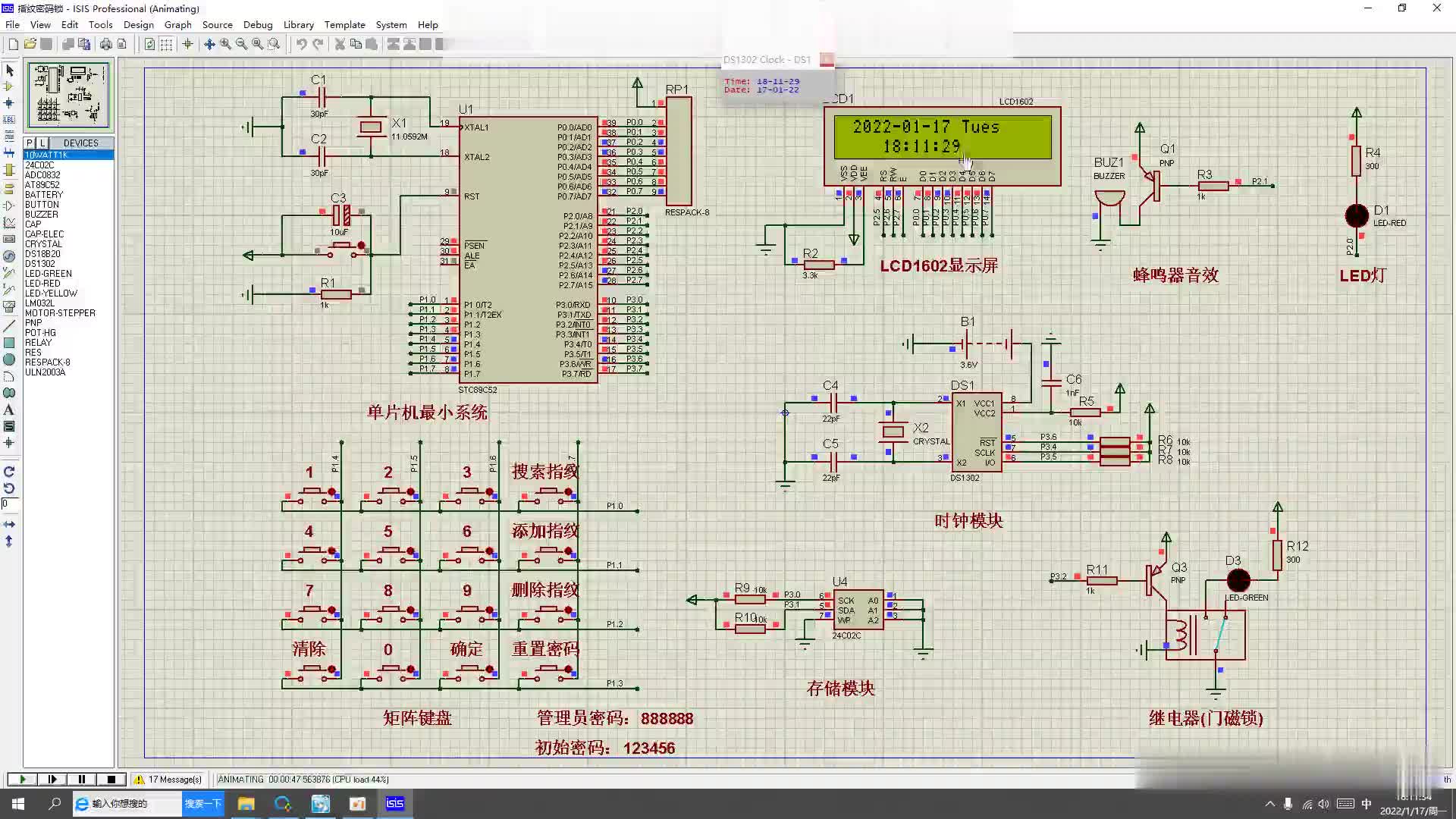Select the Component Mode tool

pyautogui.click(x=9, y=86)
